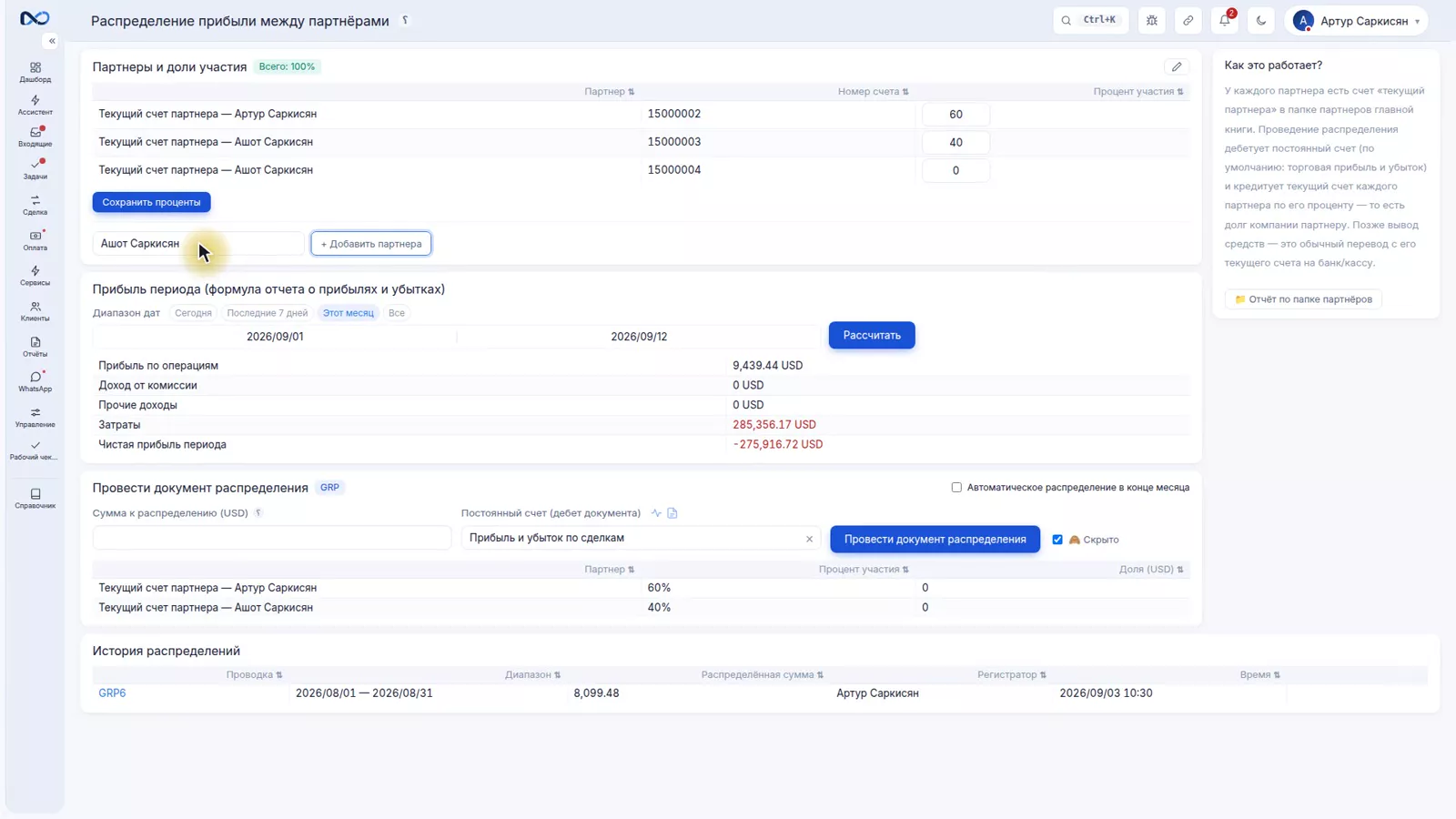Viewport: 1456px width, 819px height.
Task: Open the GRP6 history entry link
Action: point(112,693)
